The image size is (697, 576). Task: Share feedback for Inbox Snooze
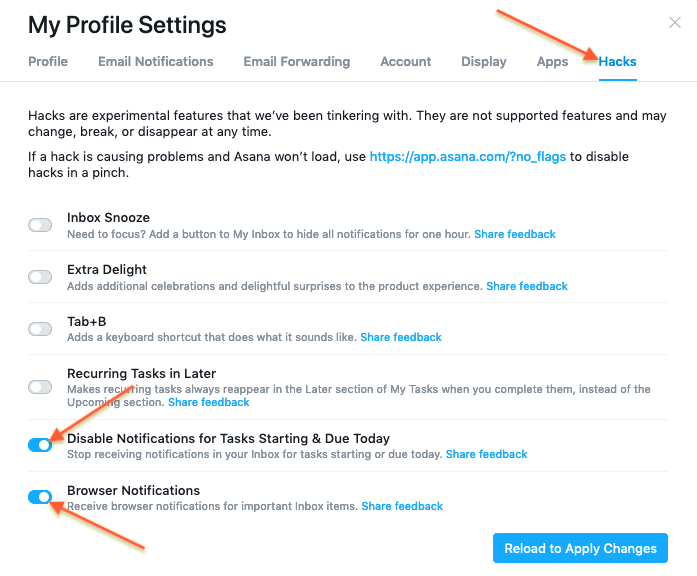point(515,234)
